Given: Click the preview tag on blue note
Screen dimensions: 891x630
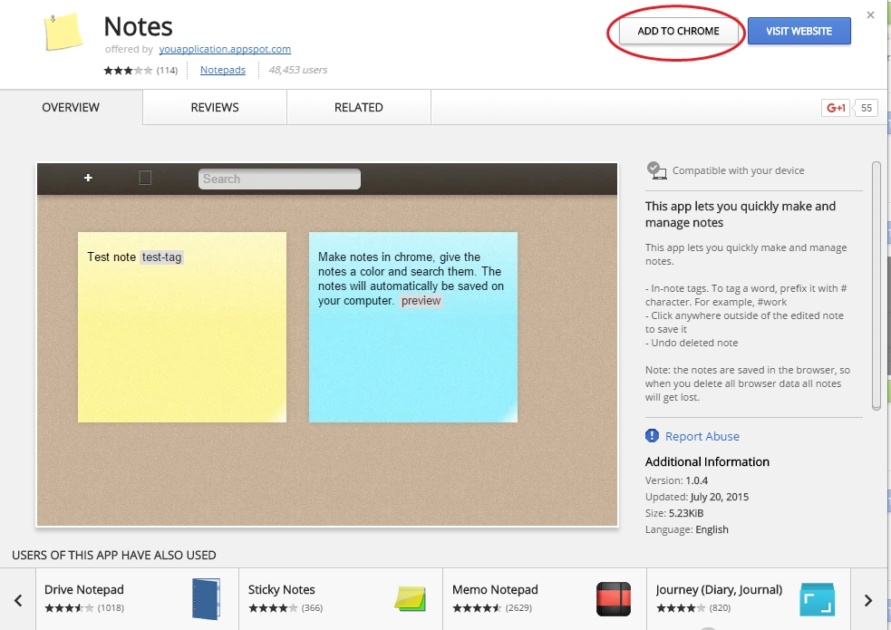Looking at the screenshot, I should [421, 301].
